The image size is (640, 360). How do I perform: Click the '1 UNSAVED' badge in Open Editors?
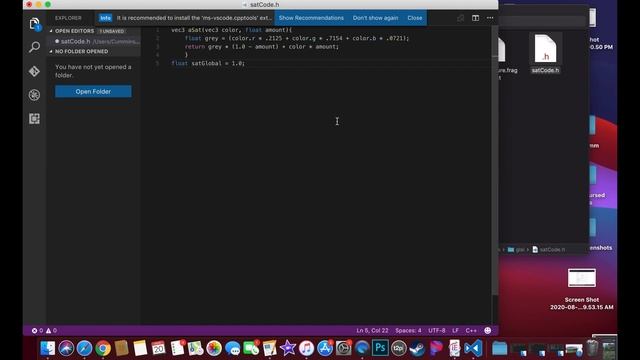[111, 31]
